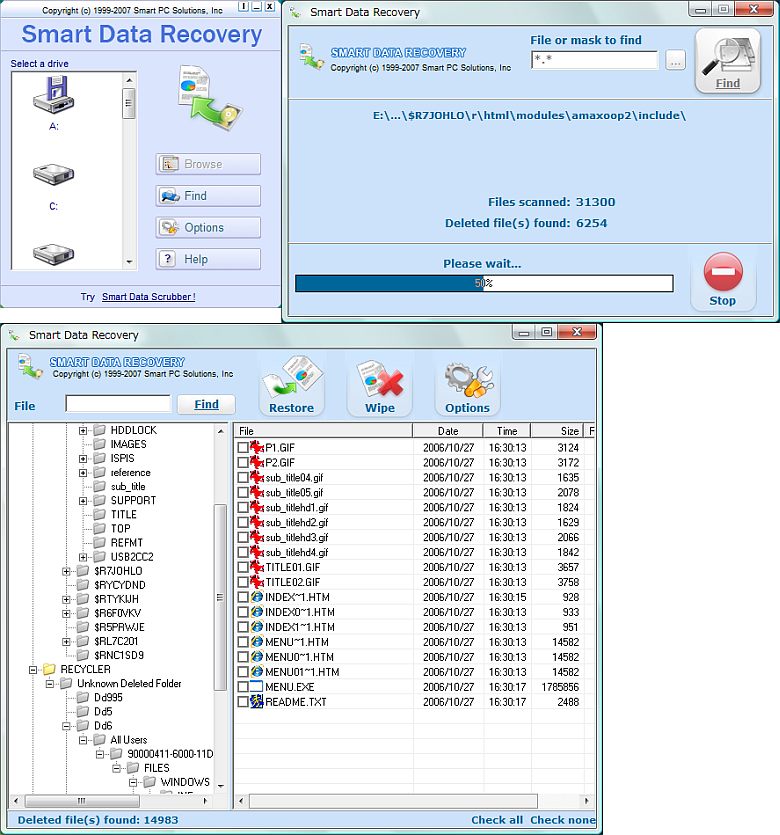The width and height of the screenshot is (780, 835).
Task: Stop the scan with the red Stop icon
Action: click(722, 272)
